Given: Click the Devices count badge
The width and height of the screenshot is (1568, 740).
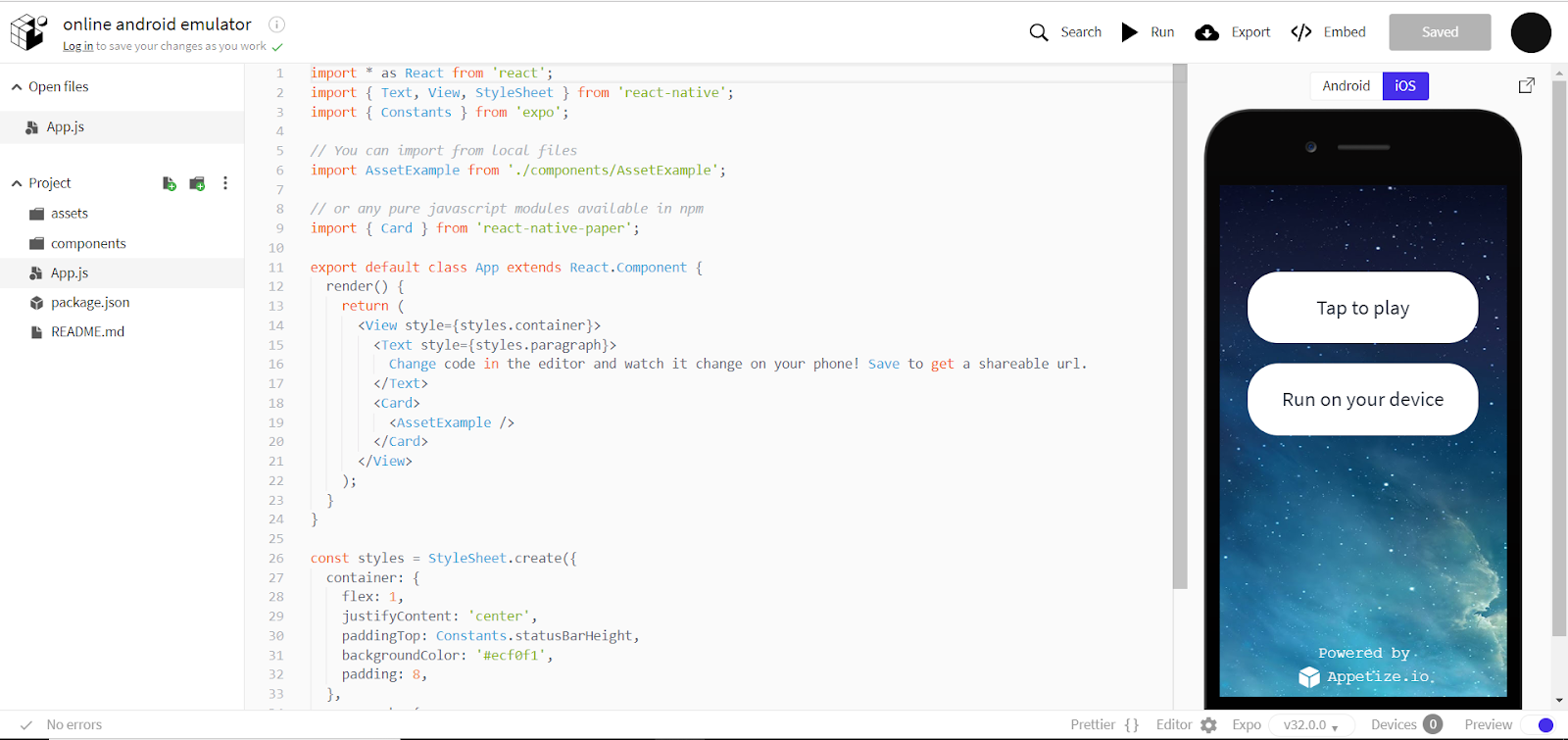Looking at the screenshot, I should tap(1433, 724).
